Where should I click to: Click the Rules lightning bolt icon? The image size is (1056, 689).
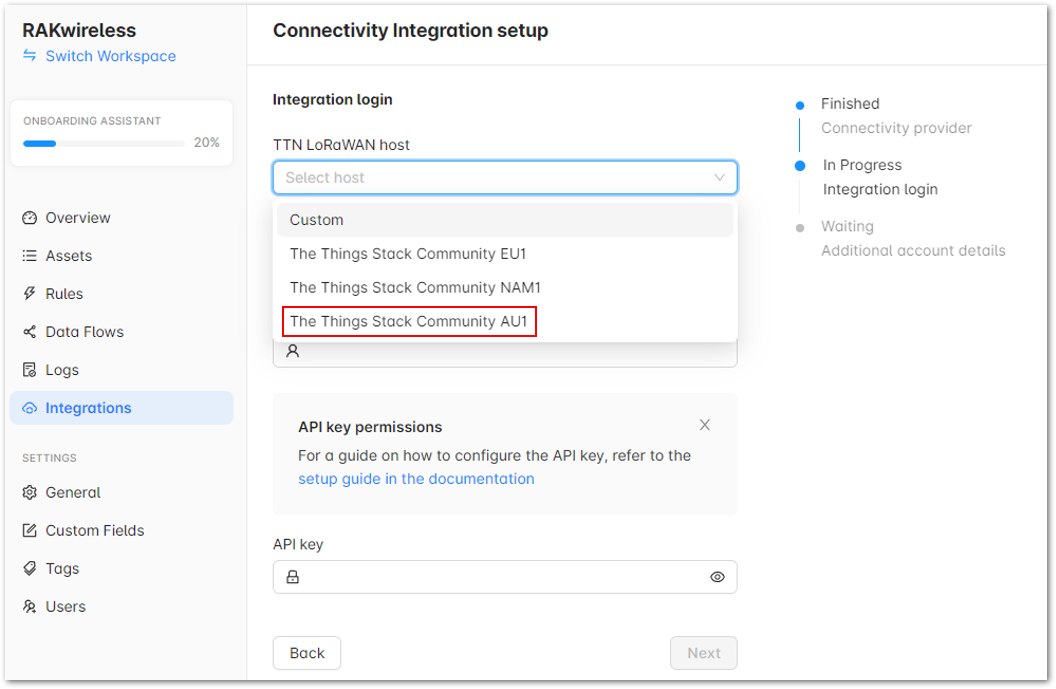30,294
